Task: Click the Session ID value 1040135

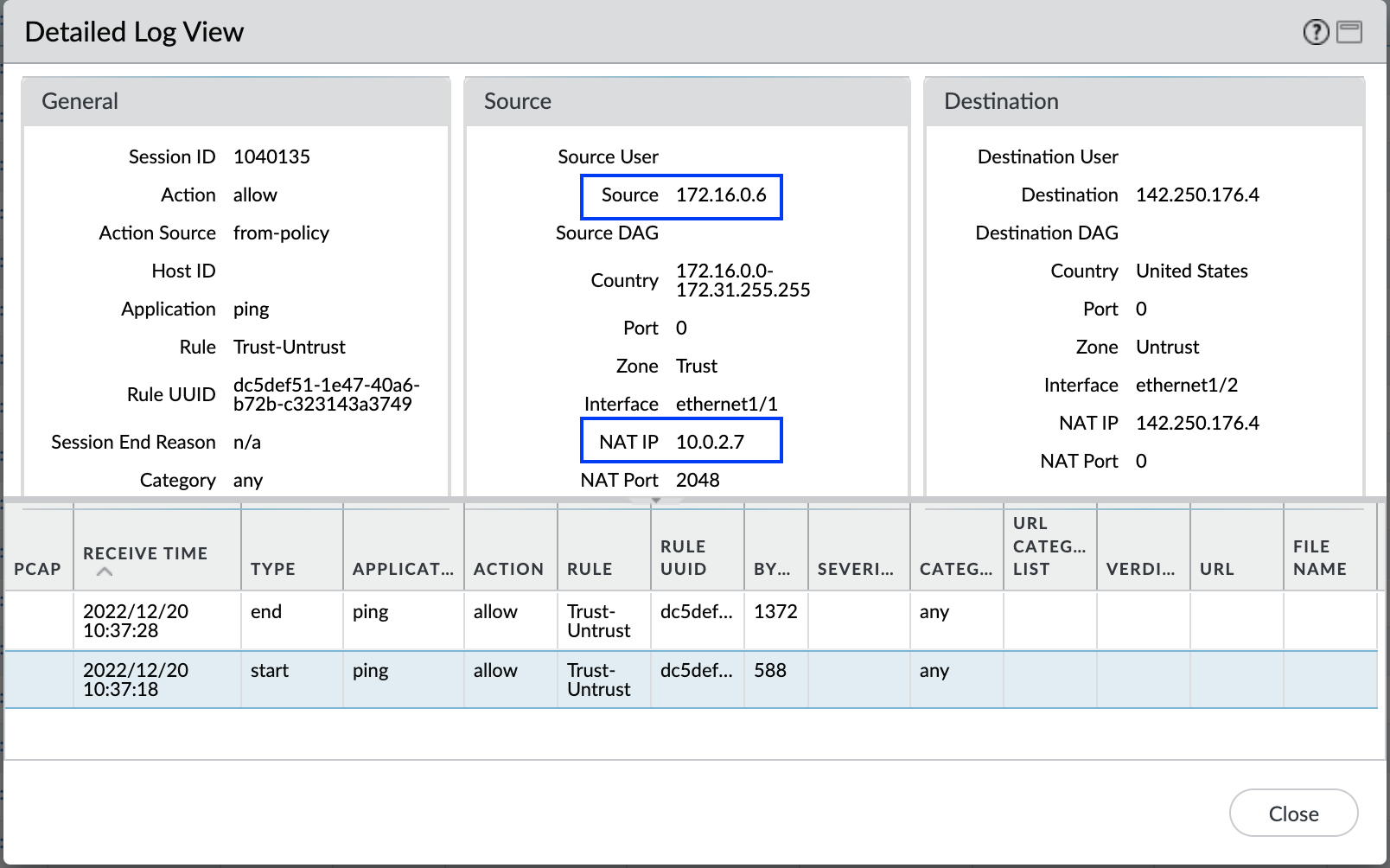Action: click(271, 157)
